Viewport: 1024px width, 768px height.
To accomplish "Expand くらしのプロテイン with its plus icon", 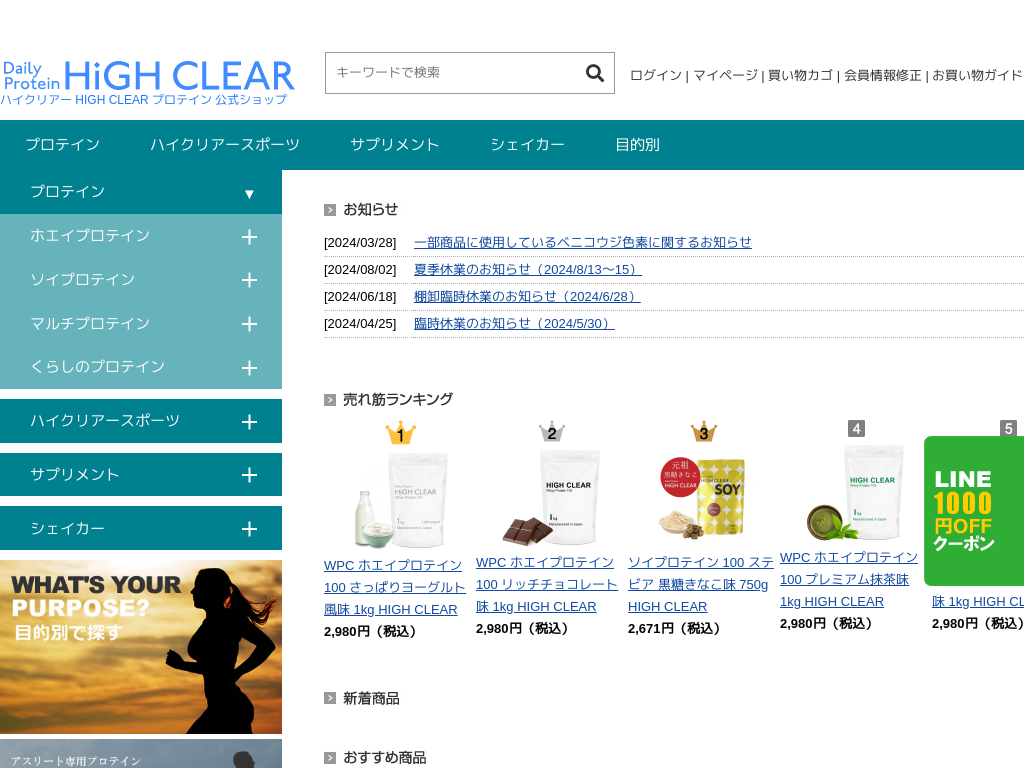I will [249, 368].
